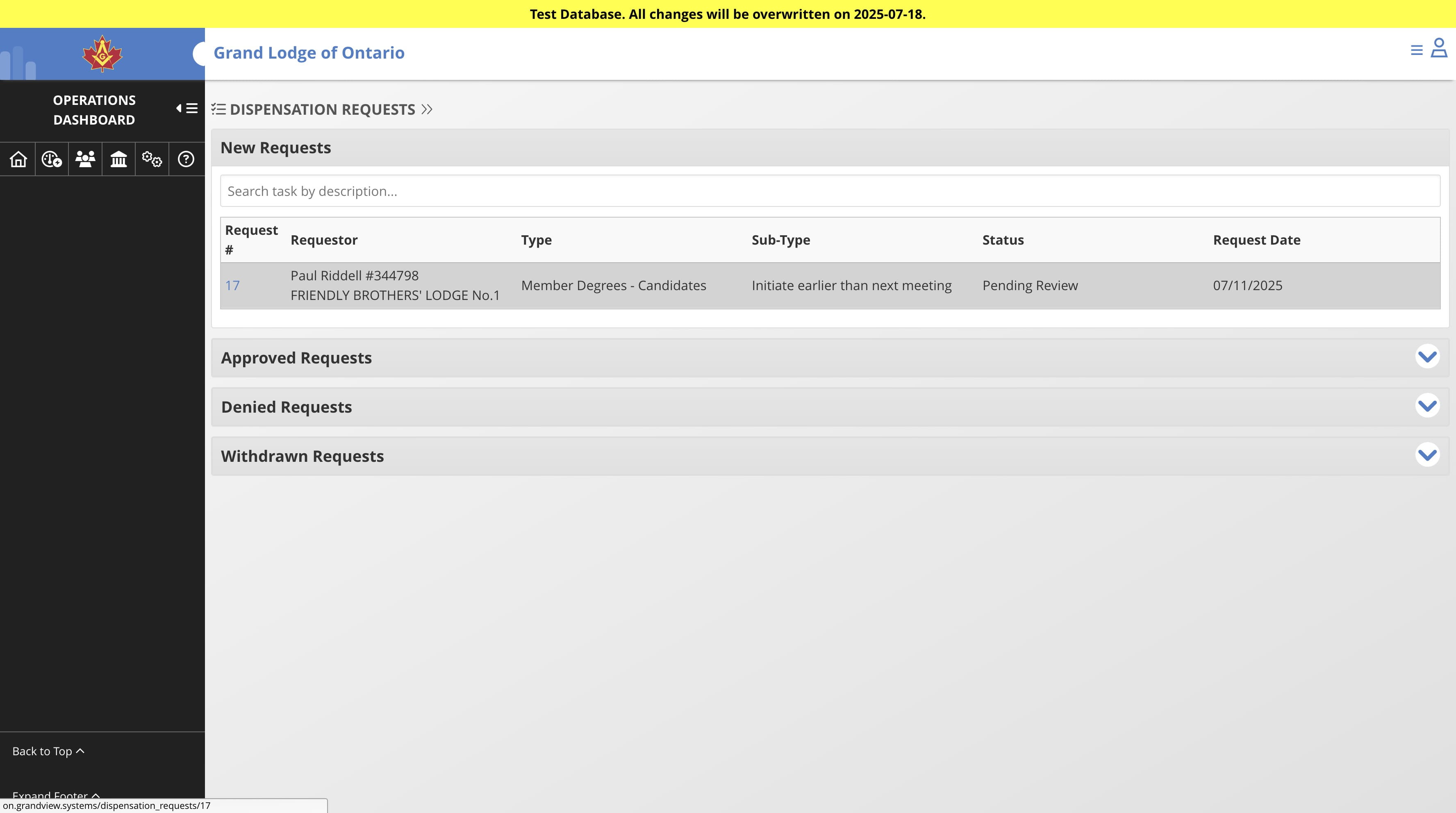Click the 07/11/2025 request date
Screen dimensions: 1456x813
click(x=1247, y=286)
